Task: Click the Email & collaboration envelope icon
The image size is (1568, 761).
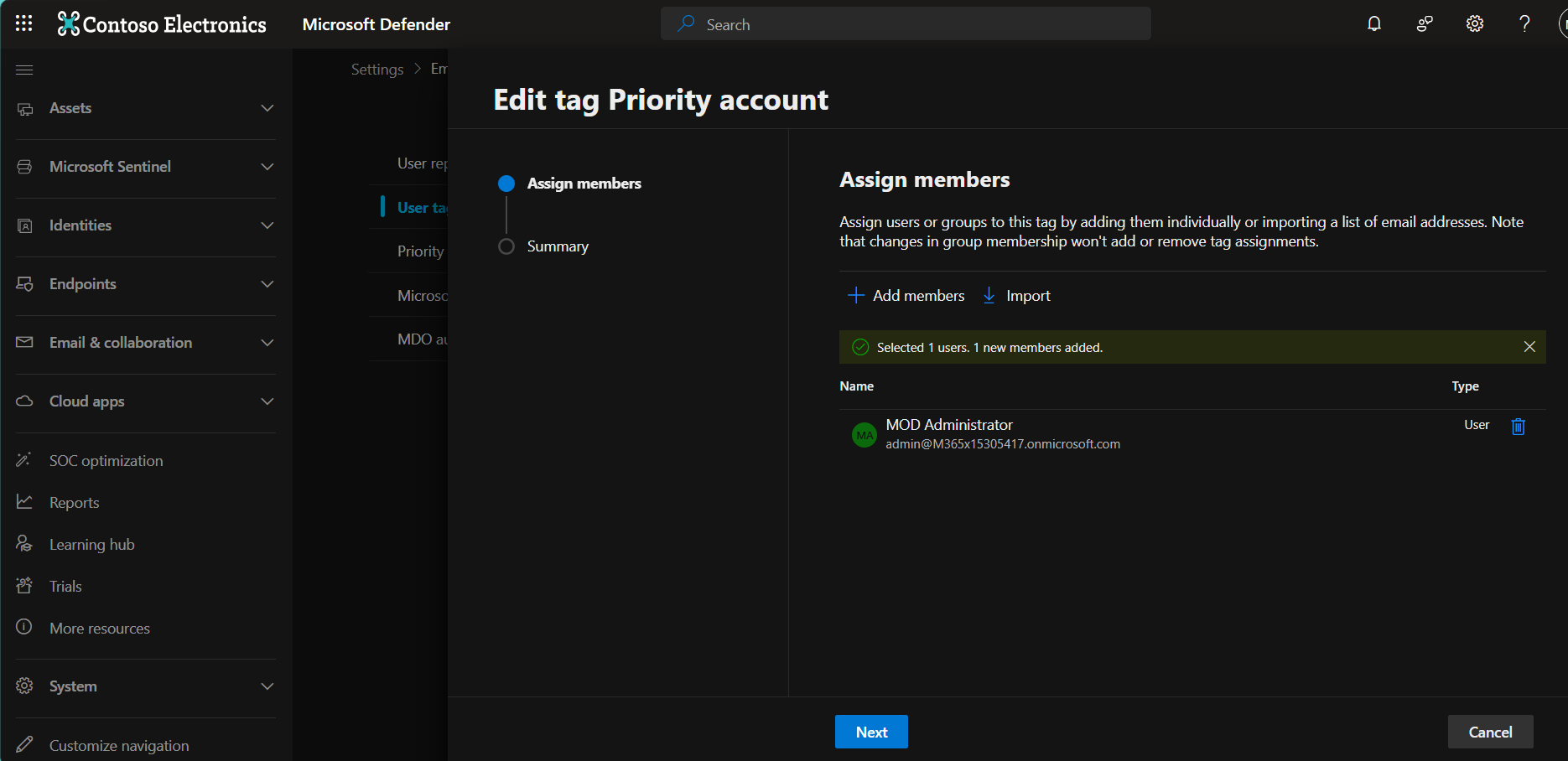Action: (x=25, y=342)
